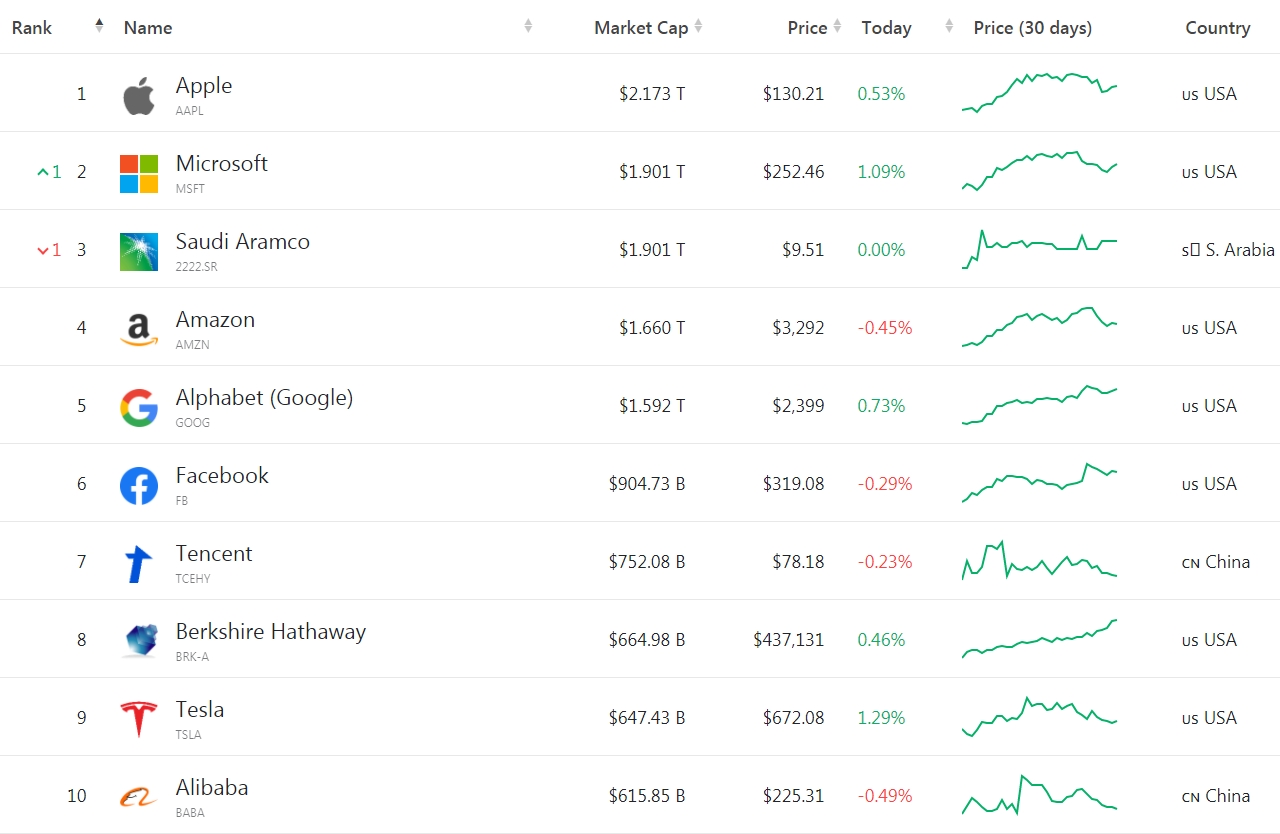Screen dimensions: 1280x834
Task: Open the Microsoft company link
Action: click(x=222, y=164)
